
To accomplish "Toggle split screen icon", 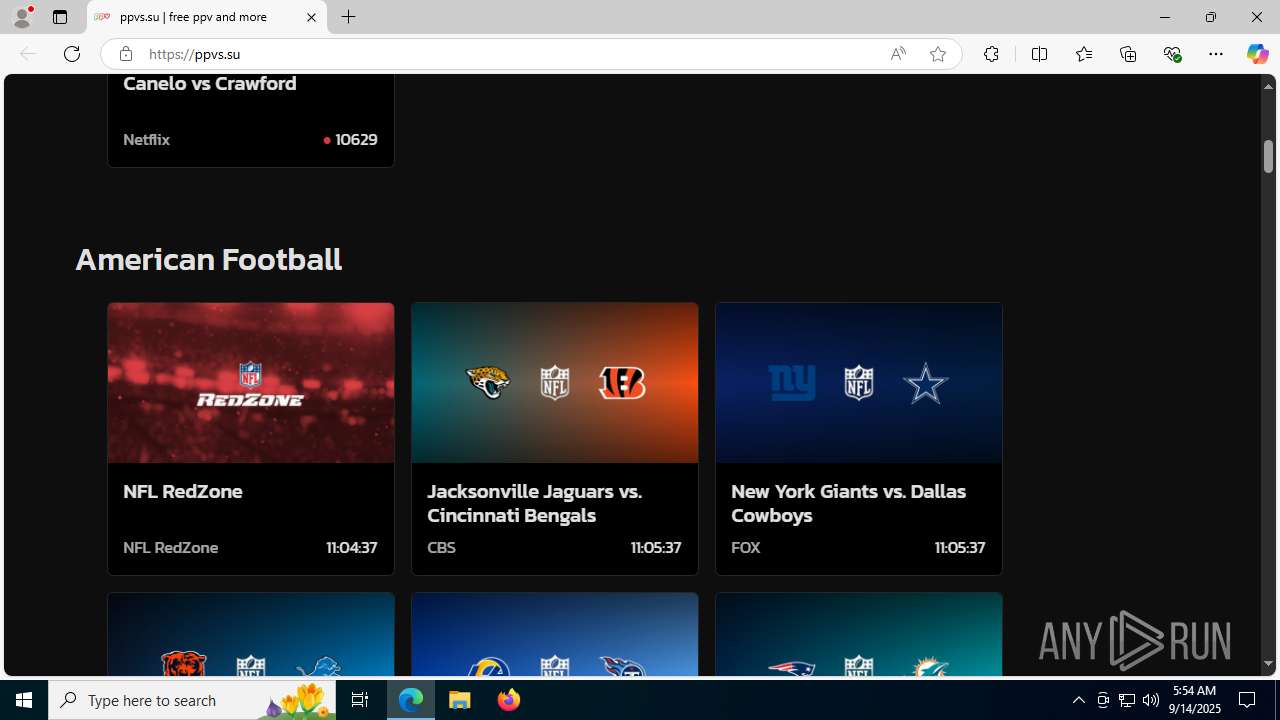I will tap(1039, 54).
